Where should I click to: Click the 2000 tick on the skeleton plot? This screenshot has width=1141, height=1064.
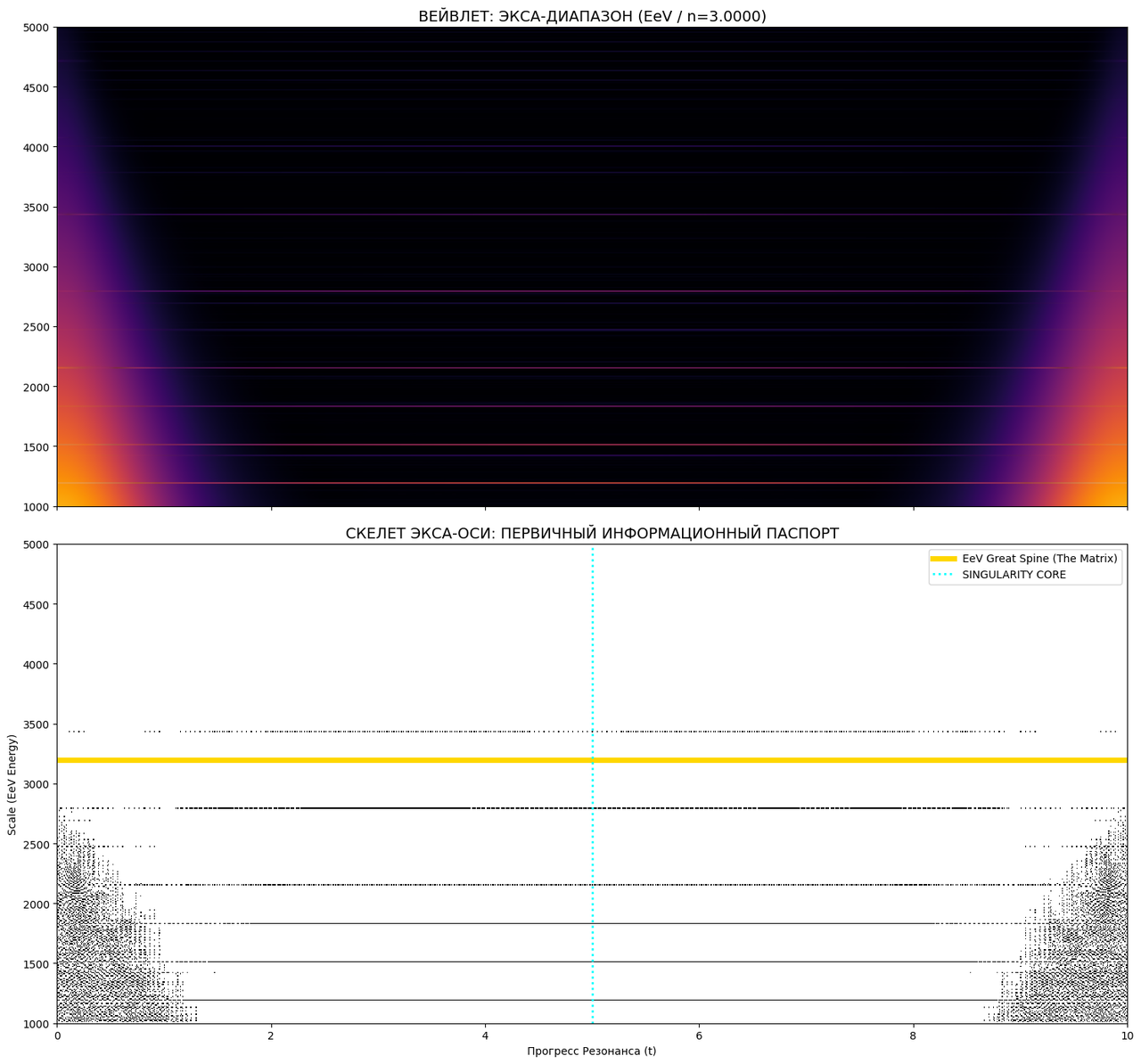coord(37,904)
